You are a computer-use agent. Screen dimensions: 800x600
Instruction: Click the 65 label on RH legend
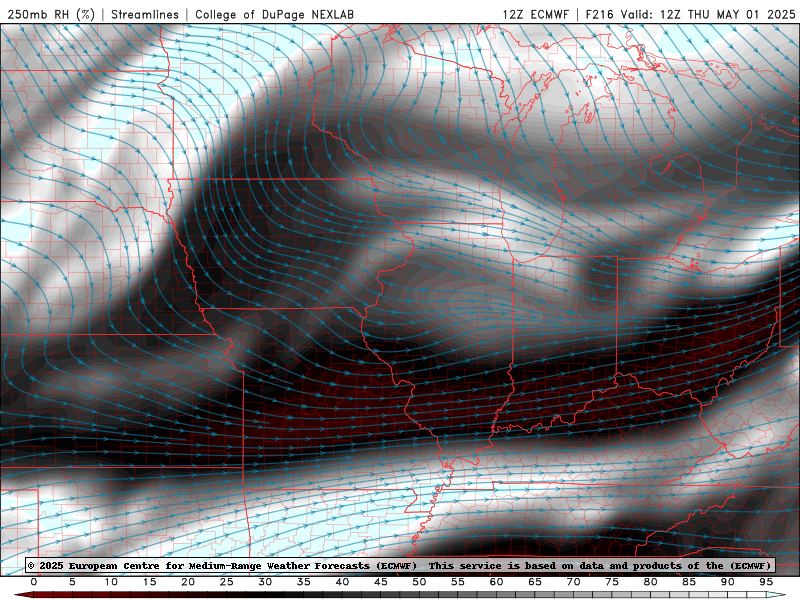pos(535,582)
